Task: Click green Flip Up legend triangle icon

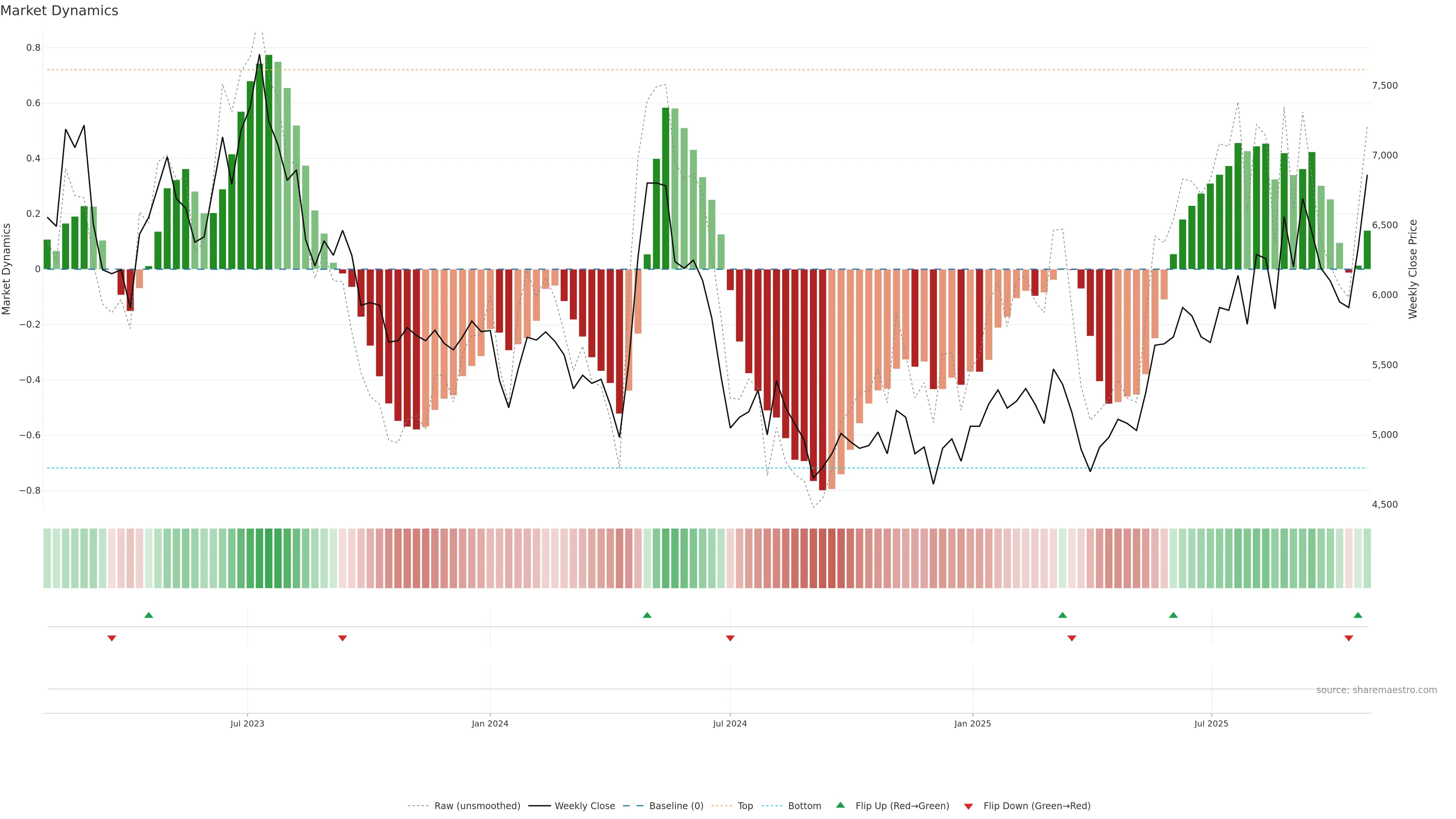Action: pyautogui.click(x=841, y=805)
